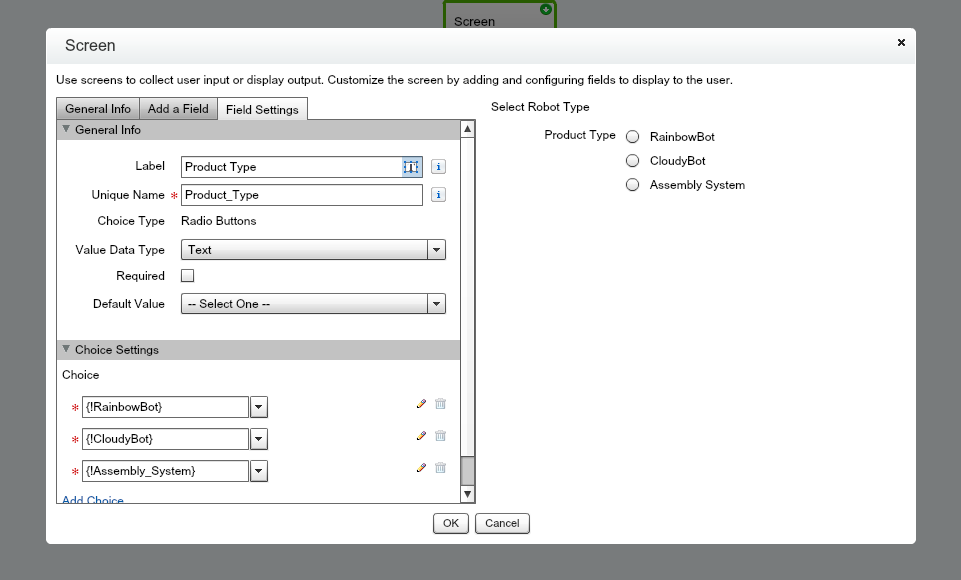Click the Add Choice link
The height and width of the screenshot is (580, 961).
point(93,499)
